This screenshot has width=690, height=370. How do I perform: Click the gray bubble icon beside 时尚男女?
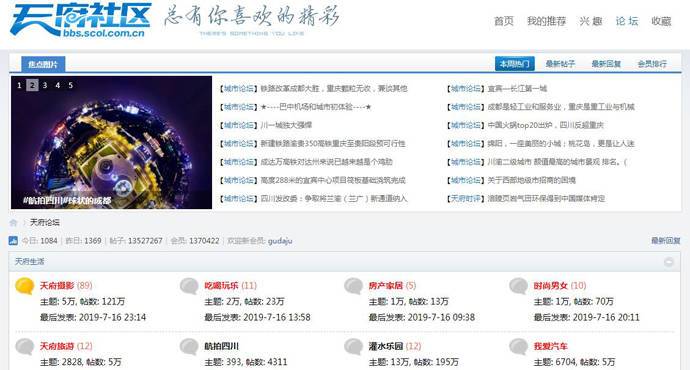[519, 286]
